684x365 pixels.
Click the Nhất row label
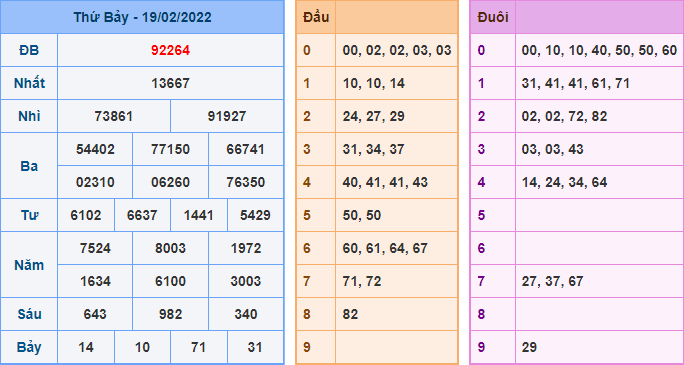click(29, 83)
